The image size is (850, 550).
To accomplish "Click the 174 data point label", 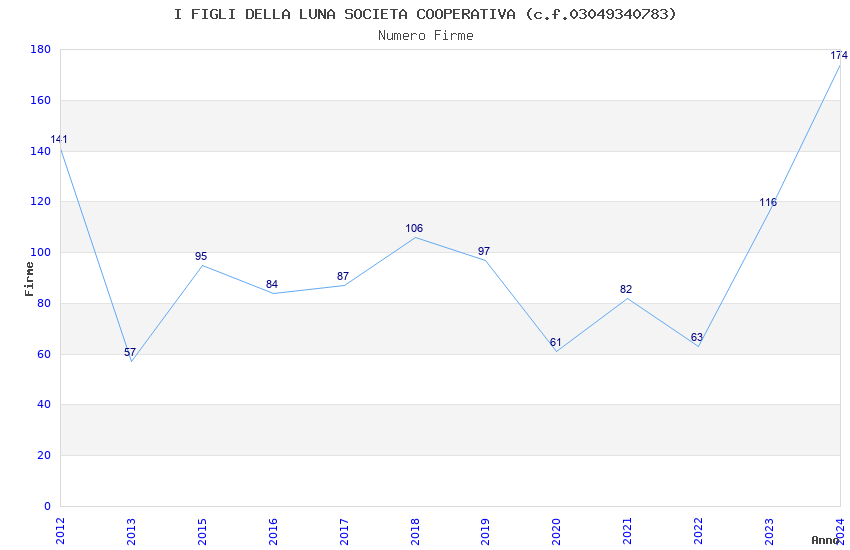I will tap(838, 56).
